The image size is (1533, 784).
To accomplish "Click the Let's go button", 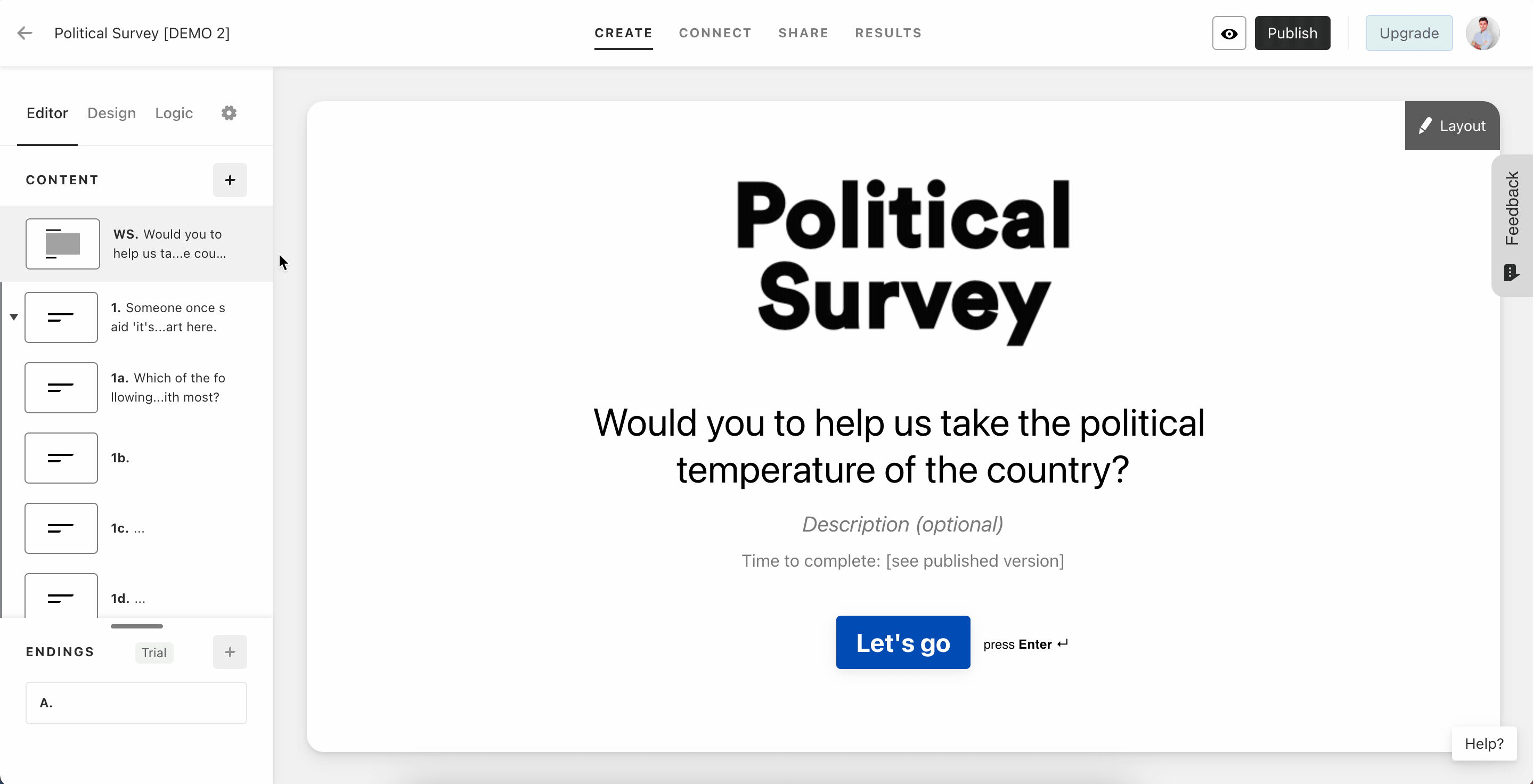I will tap(903, 642).
